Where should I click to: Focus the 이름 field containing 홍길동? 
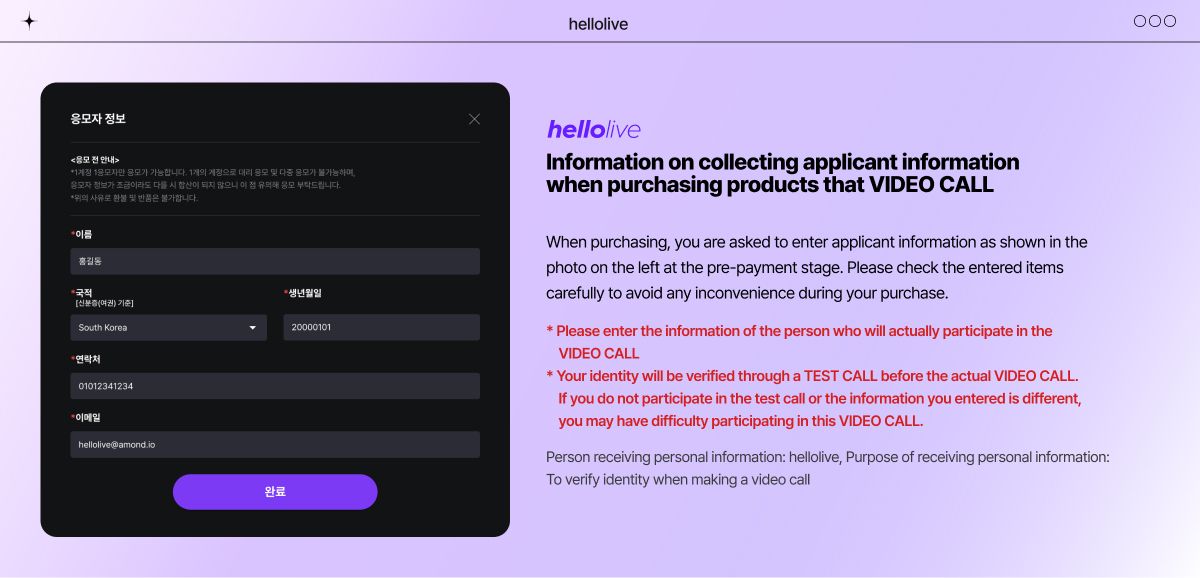(x=275, y=261)
